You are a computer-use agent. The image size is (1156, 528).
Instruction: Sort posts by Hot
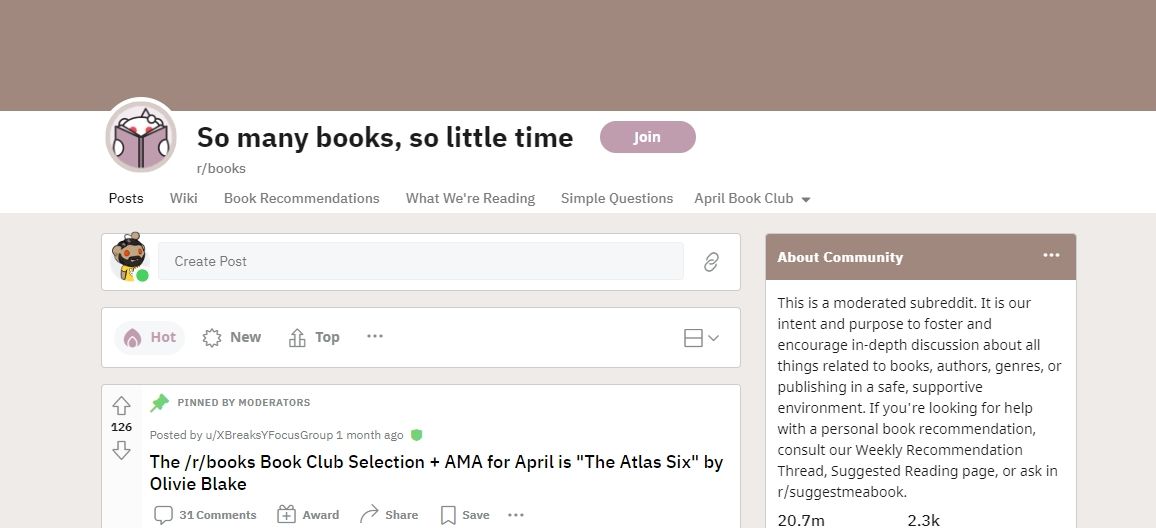pos(150,338)
